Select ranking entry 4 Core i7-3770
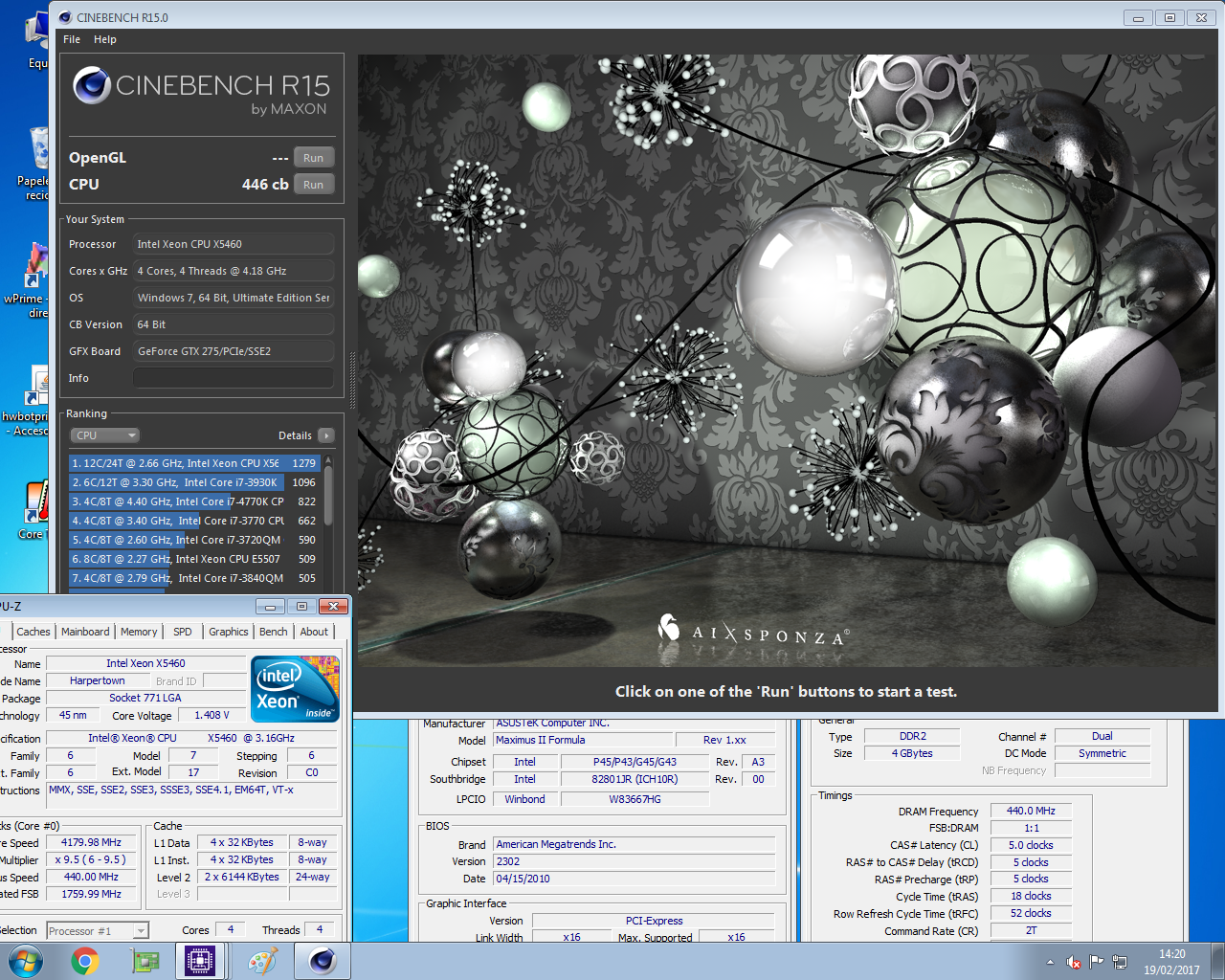Screen dimensions: 1225x980 tap(194, 521)
